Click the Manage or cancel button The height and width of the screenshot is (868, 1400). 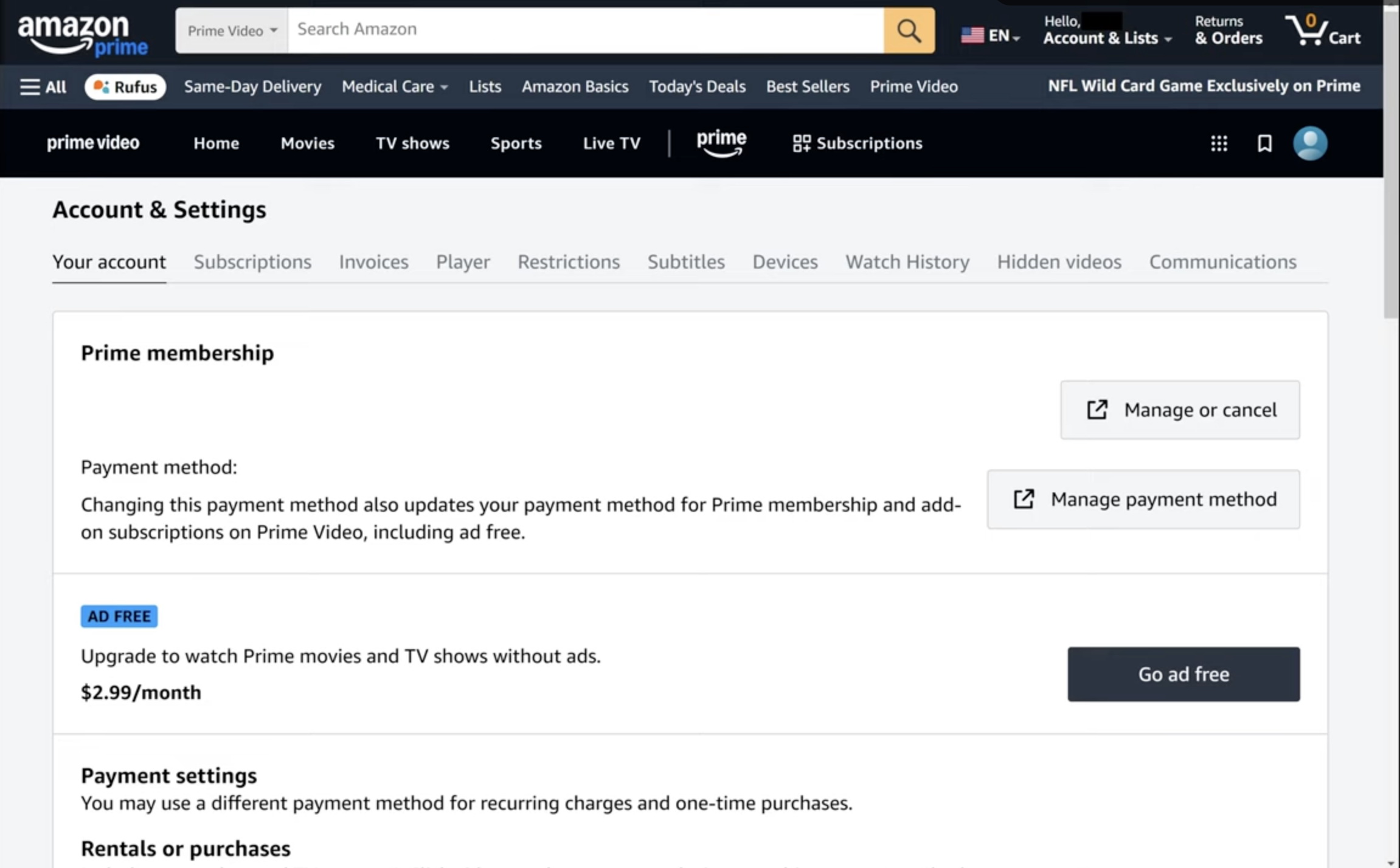tap(1179, 410)
